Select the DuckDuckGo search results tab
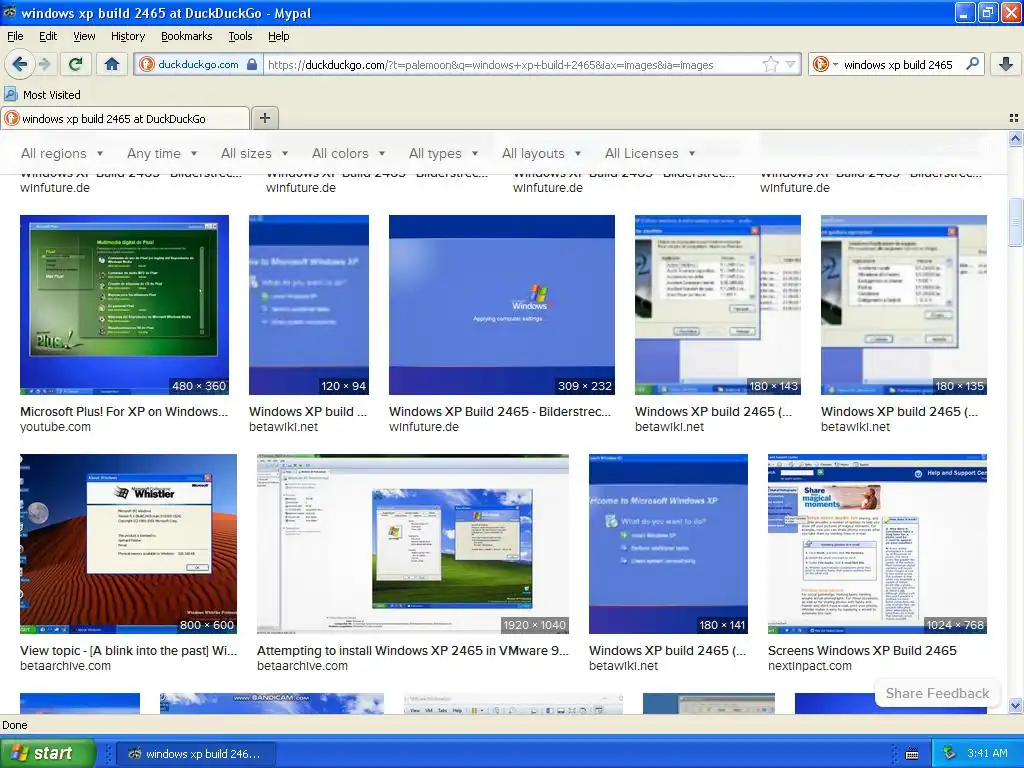 (125, 118)
